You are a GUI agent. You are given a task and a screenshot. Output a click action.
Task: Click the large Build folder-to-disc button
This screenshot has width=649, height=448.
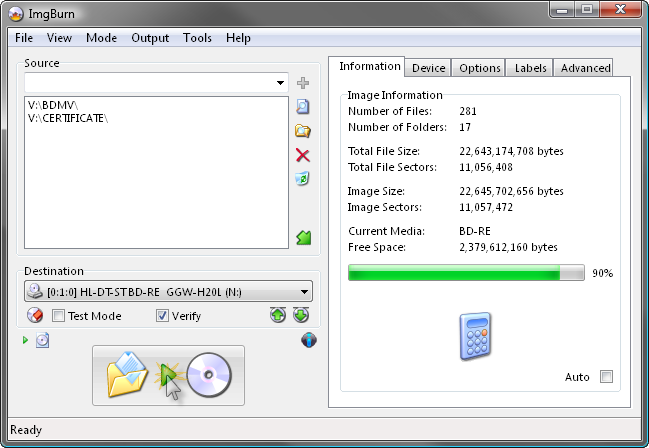(168, 375)
